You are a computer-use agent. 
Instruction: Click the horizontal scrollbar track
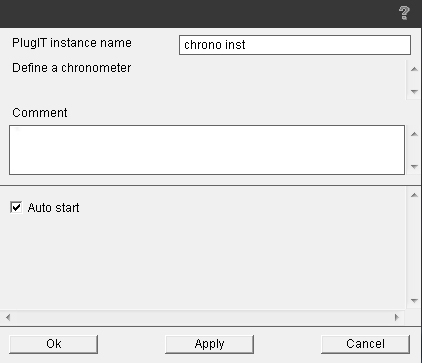202,317
